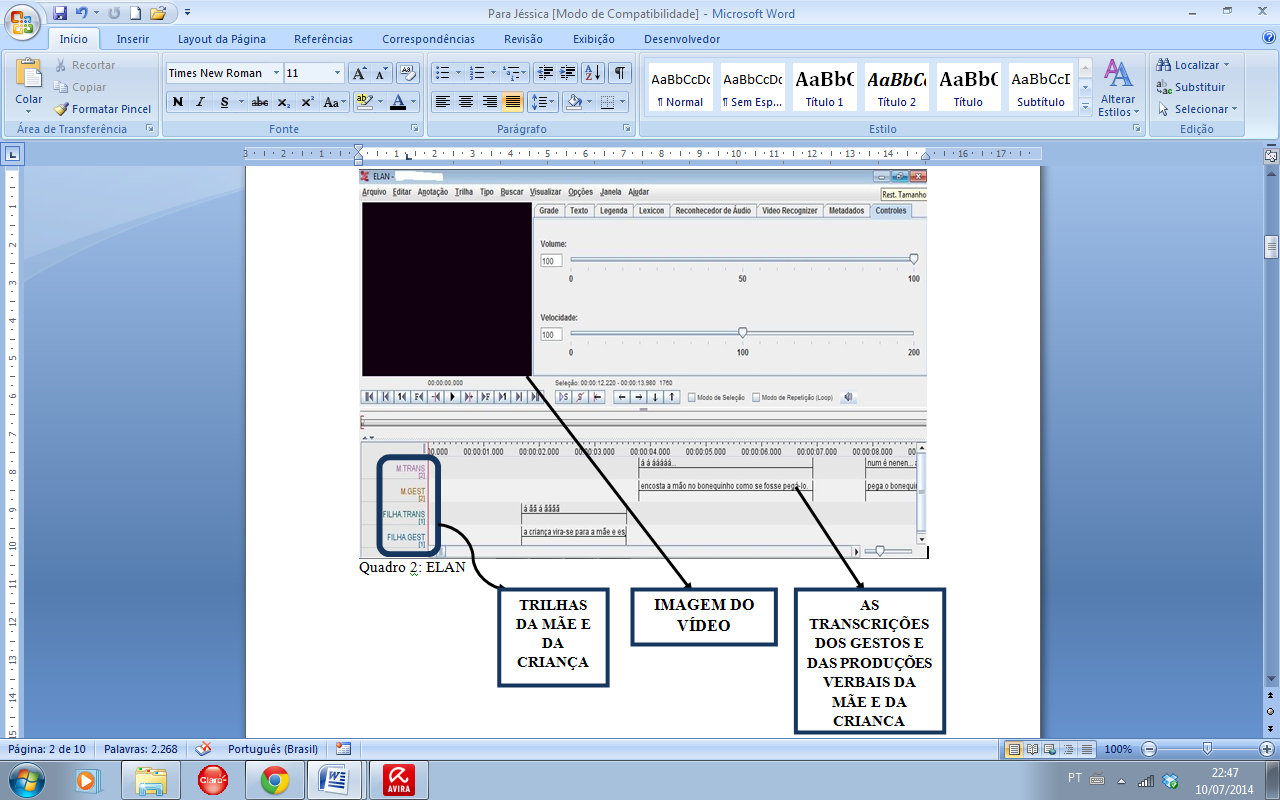Show paragraph marks with the pilcrow icon

621,73
